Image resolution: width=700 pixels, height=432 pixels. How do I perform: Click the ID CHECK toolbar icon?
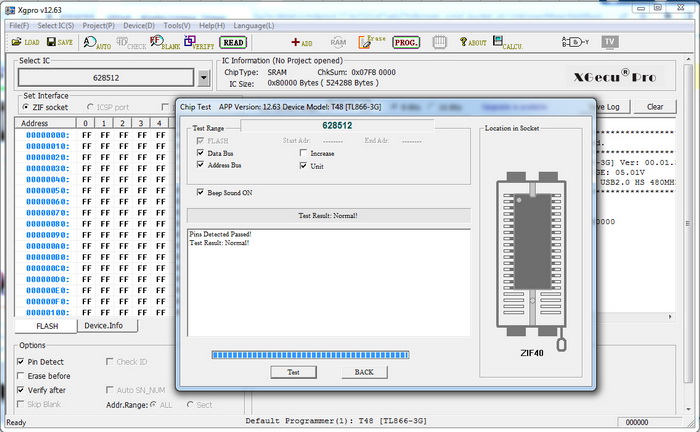131,43
